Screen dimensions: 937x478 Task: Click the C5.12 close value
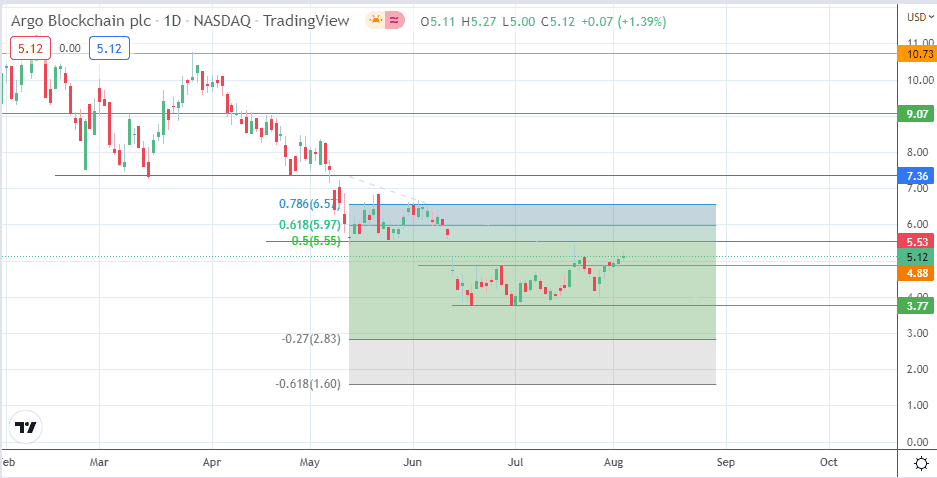coord(558,22)
